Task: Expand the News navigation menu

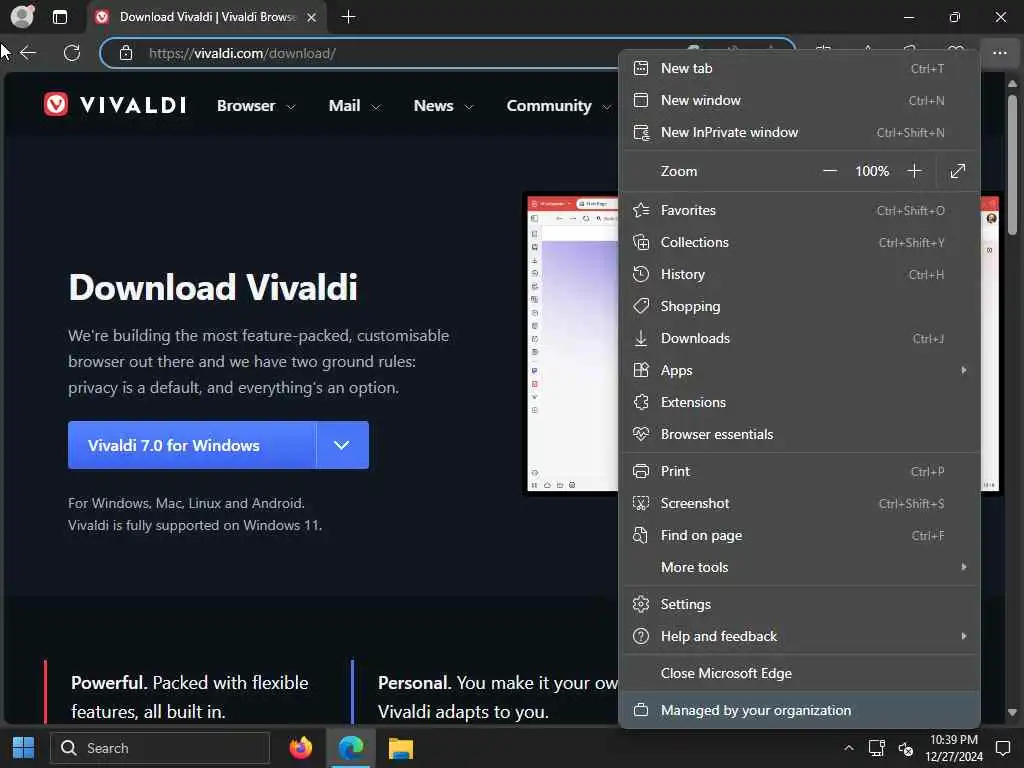Action: coord(443,106)
